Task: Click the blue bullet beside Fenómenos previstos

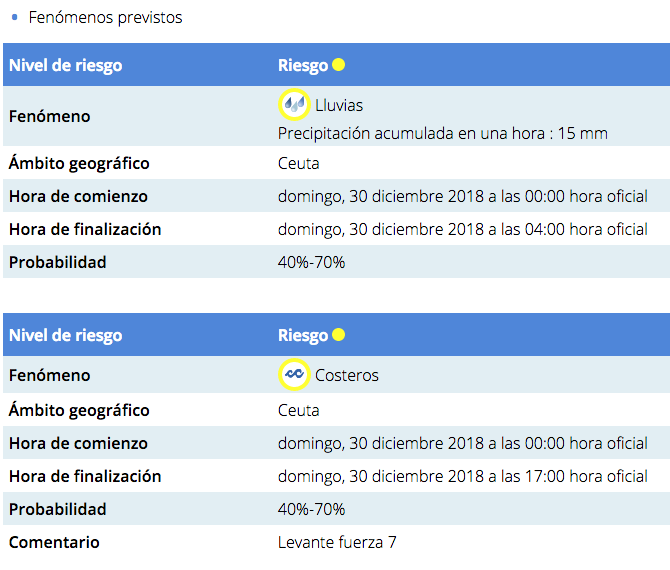Action: click(x=14, y=18)
